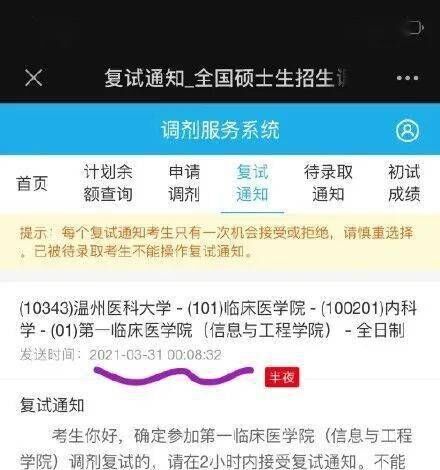Click the purple wavy underline annotation
Screen dimensions: 440x470
[x=174, y=375]
